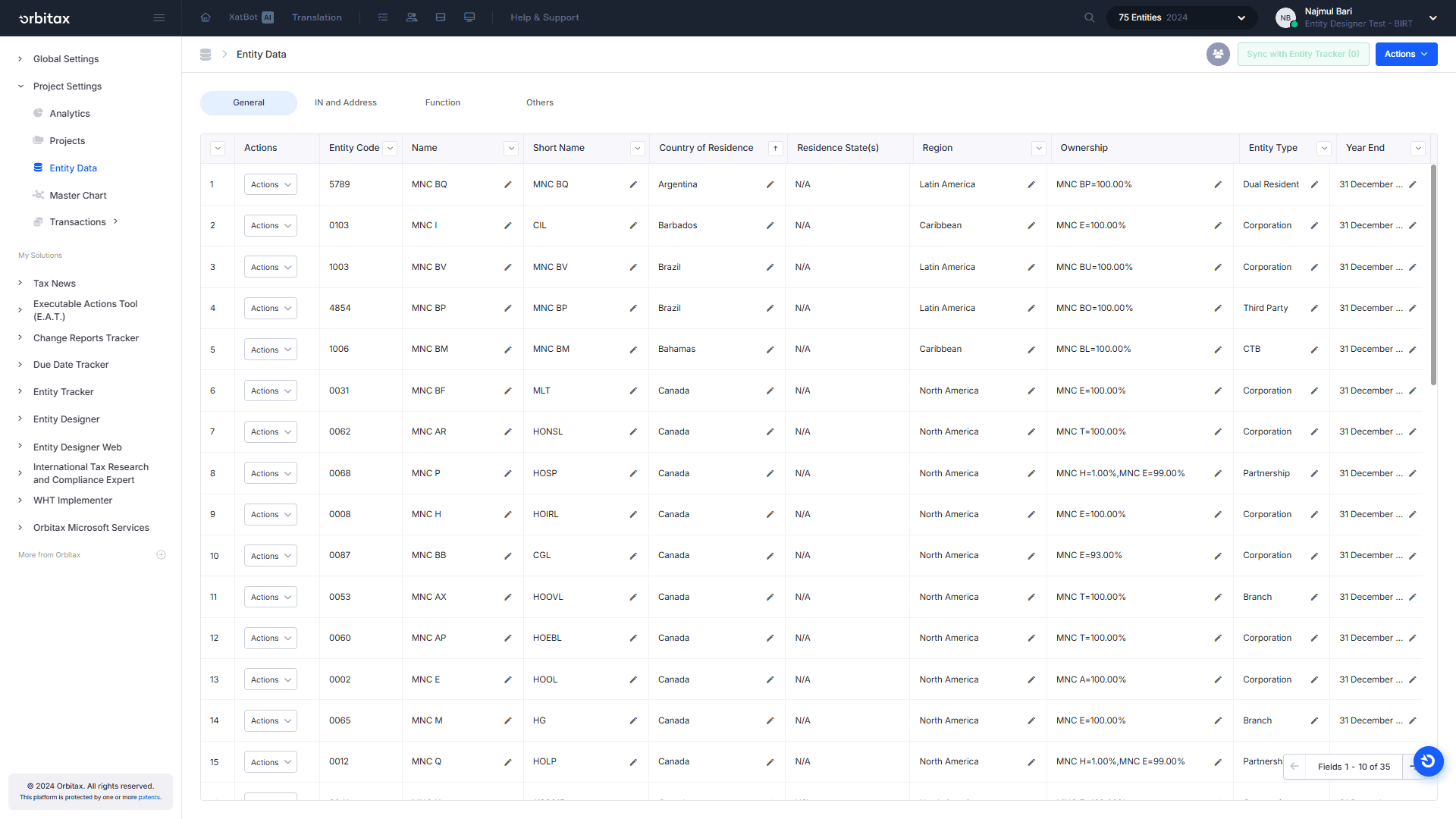Edit Entity Type pencil for CTB row
Image resolution: width=1456 pixels, height=819 pixels.
[1314, 350]
